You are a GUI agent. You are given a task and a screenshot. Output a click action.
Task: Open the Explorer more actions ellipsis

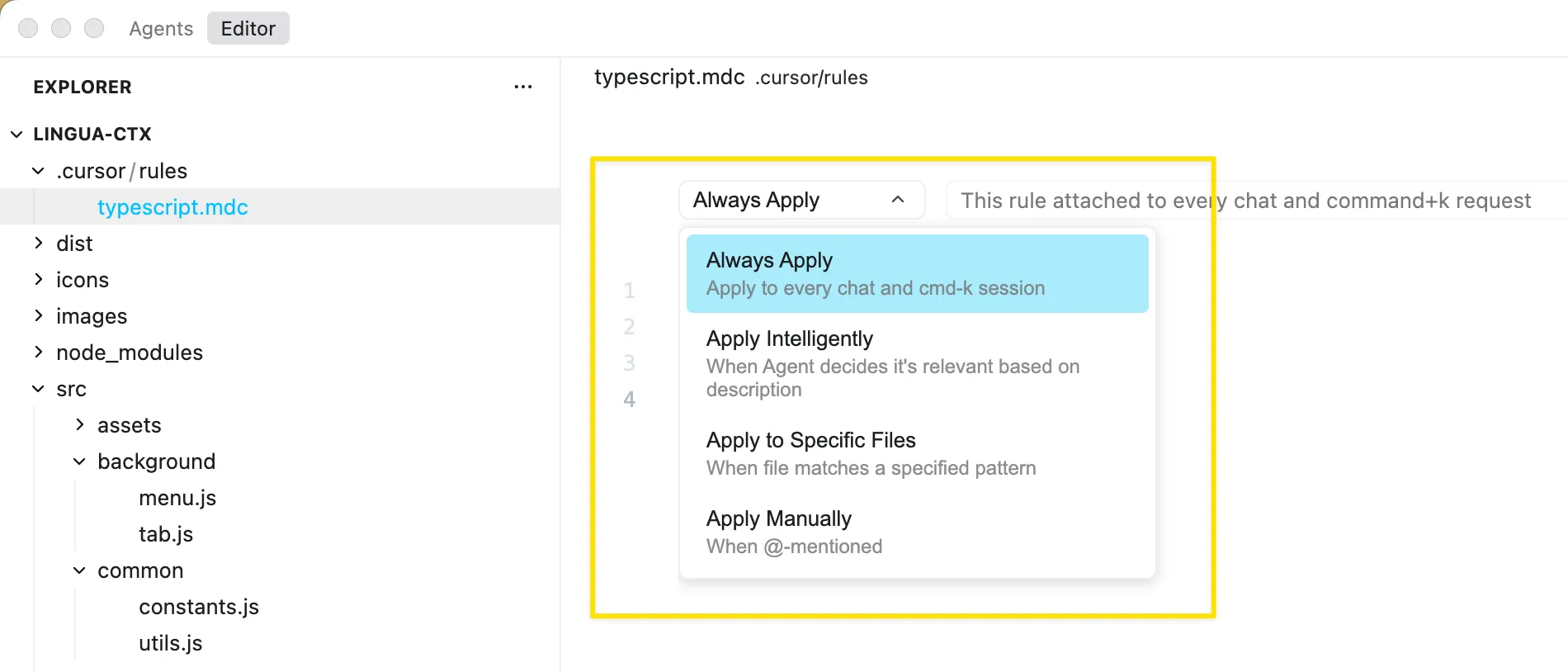[x=522, y=87]
